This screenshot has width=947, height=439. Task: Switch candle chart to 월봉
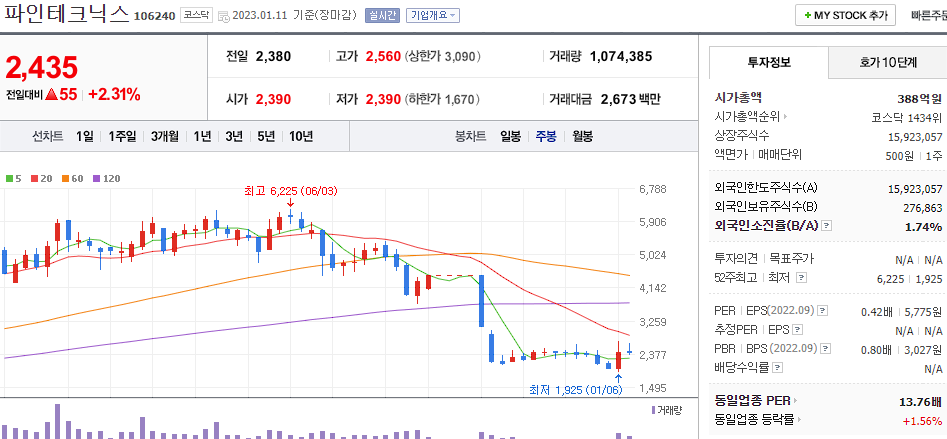point(582,136)
